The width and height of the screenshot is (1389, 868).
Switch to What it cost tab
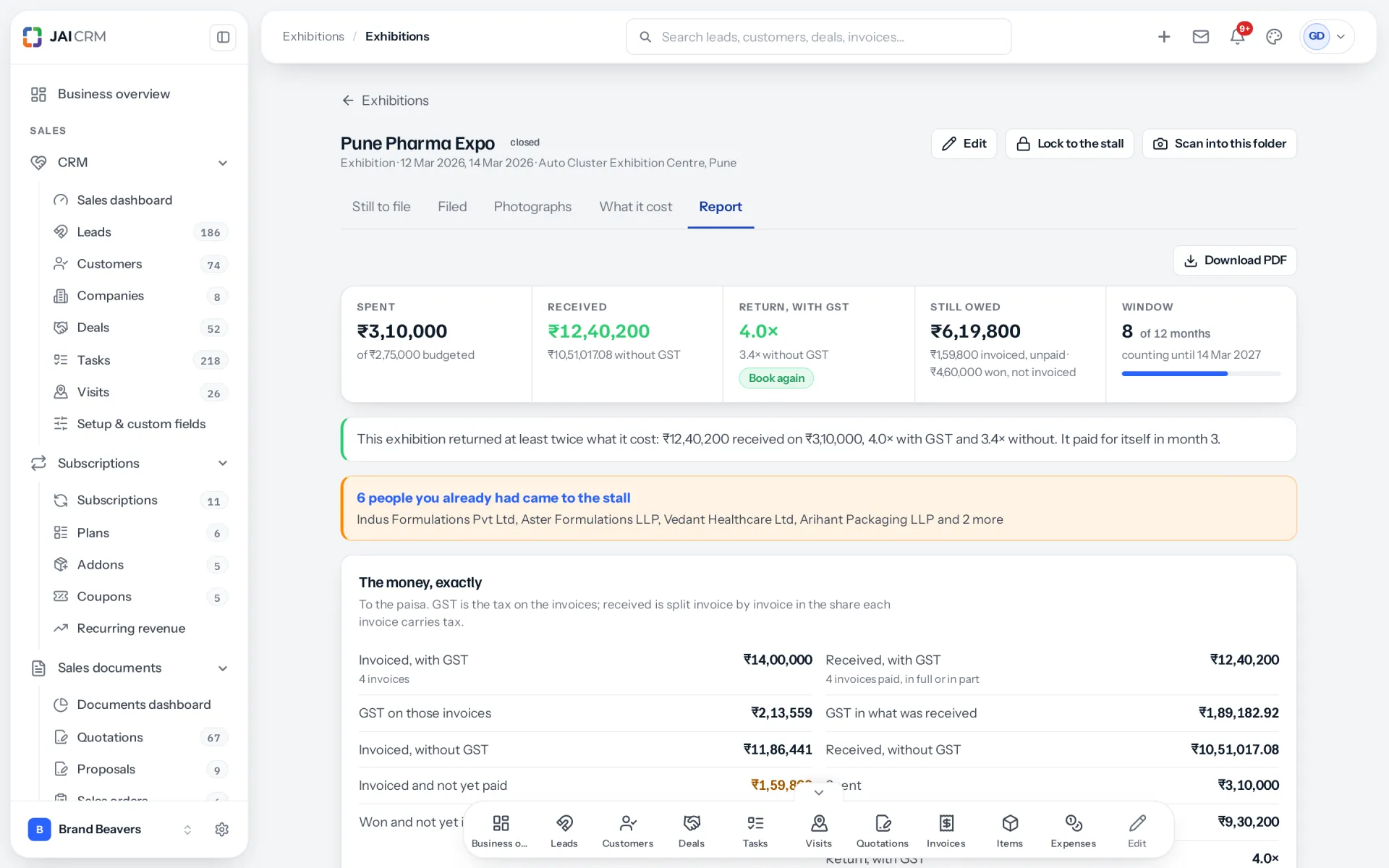pos(636,207)
